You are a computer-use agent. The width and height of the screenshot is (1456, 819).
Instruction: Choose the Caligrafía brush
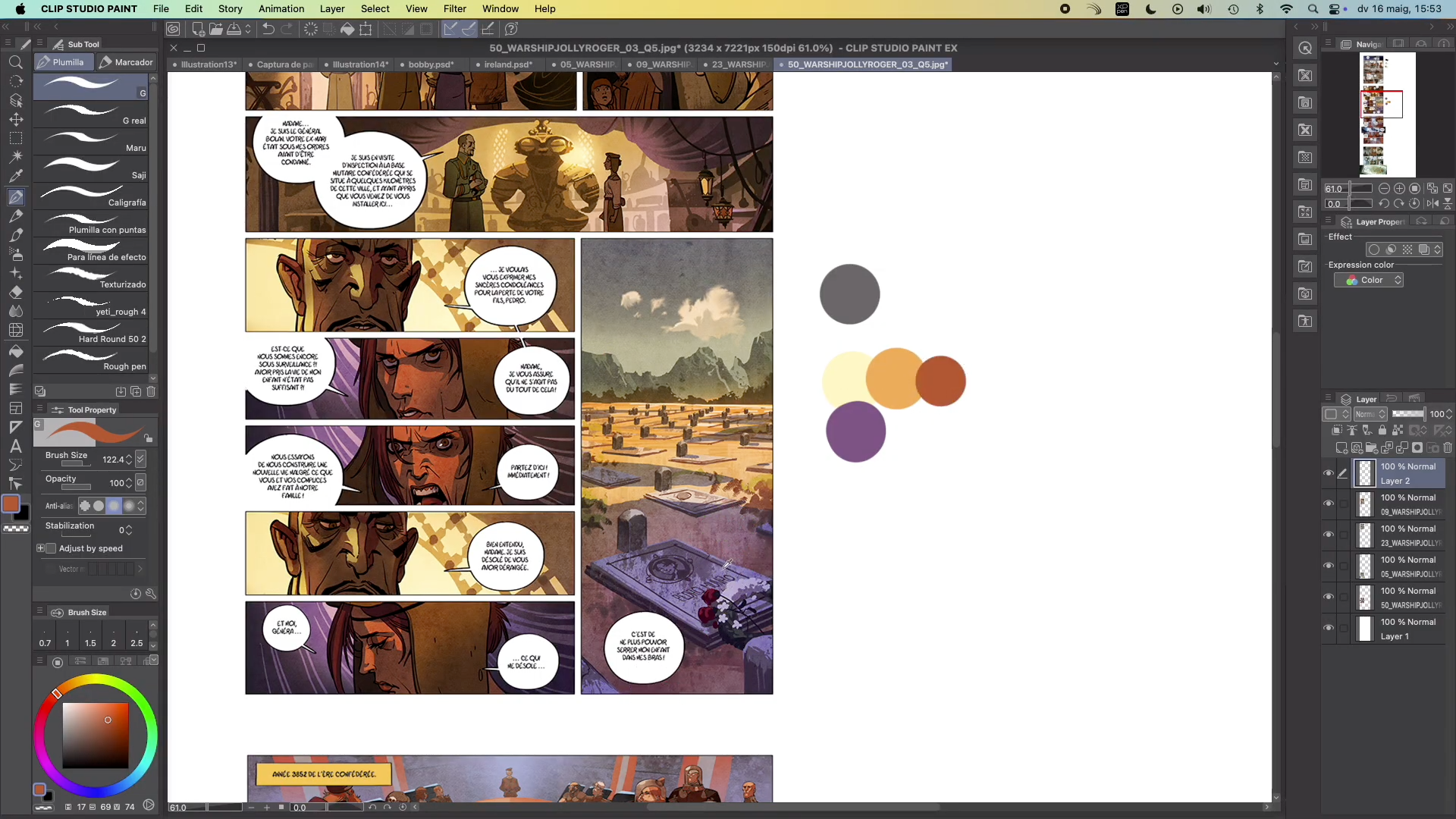click(x=91, y=196)
